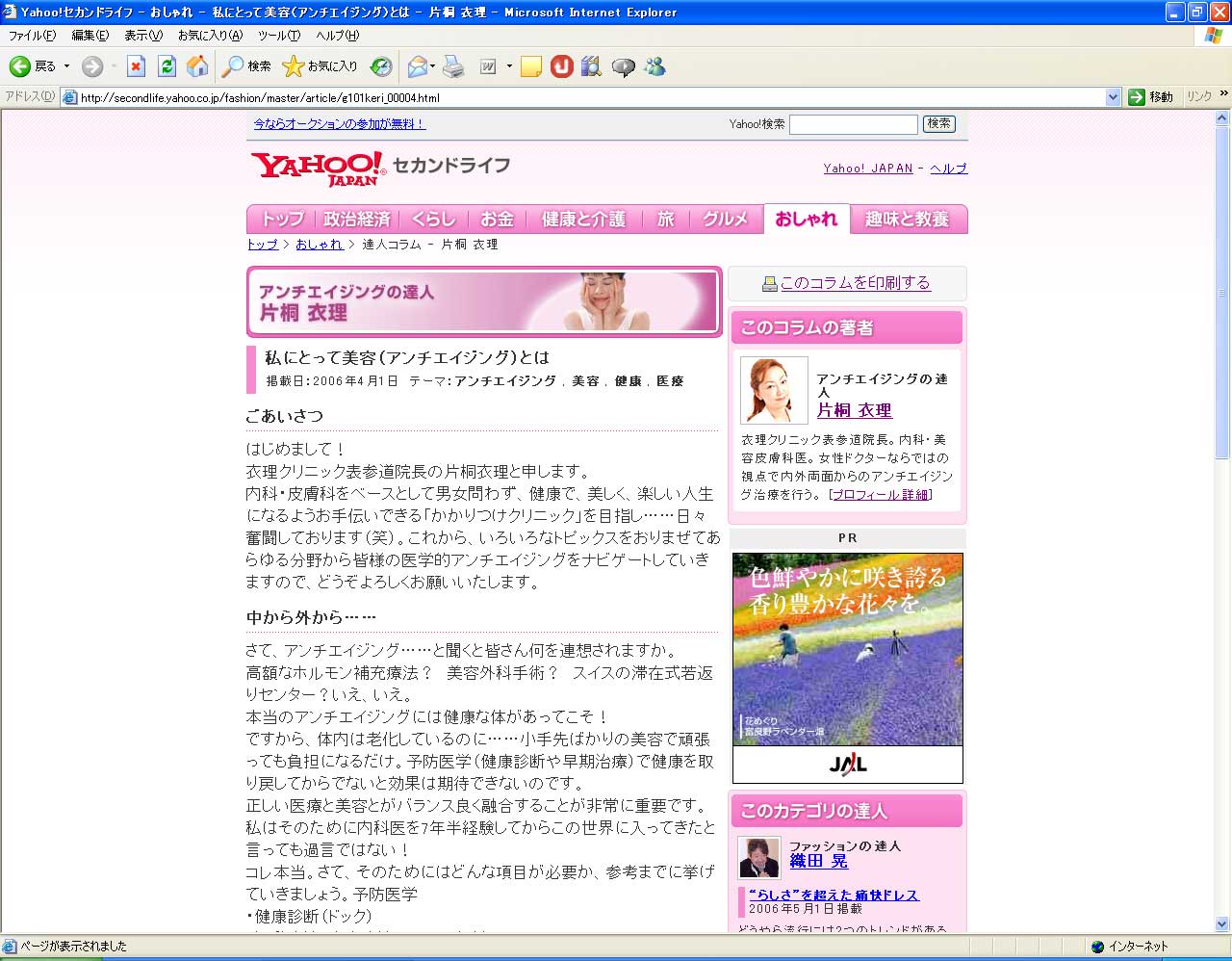Viewport: 1232px width, 961px height.
Task: Click the このコラムを印刷する link
Action: (x=856, y=283)
